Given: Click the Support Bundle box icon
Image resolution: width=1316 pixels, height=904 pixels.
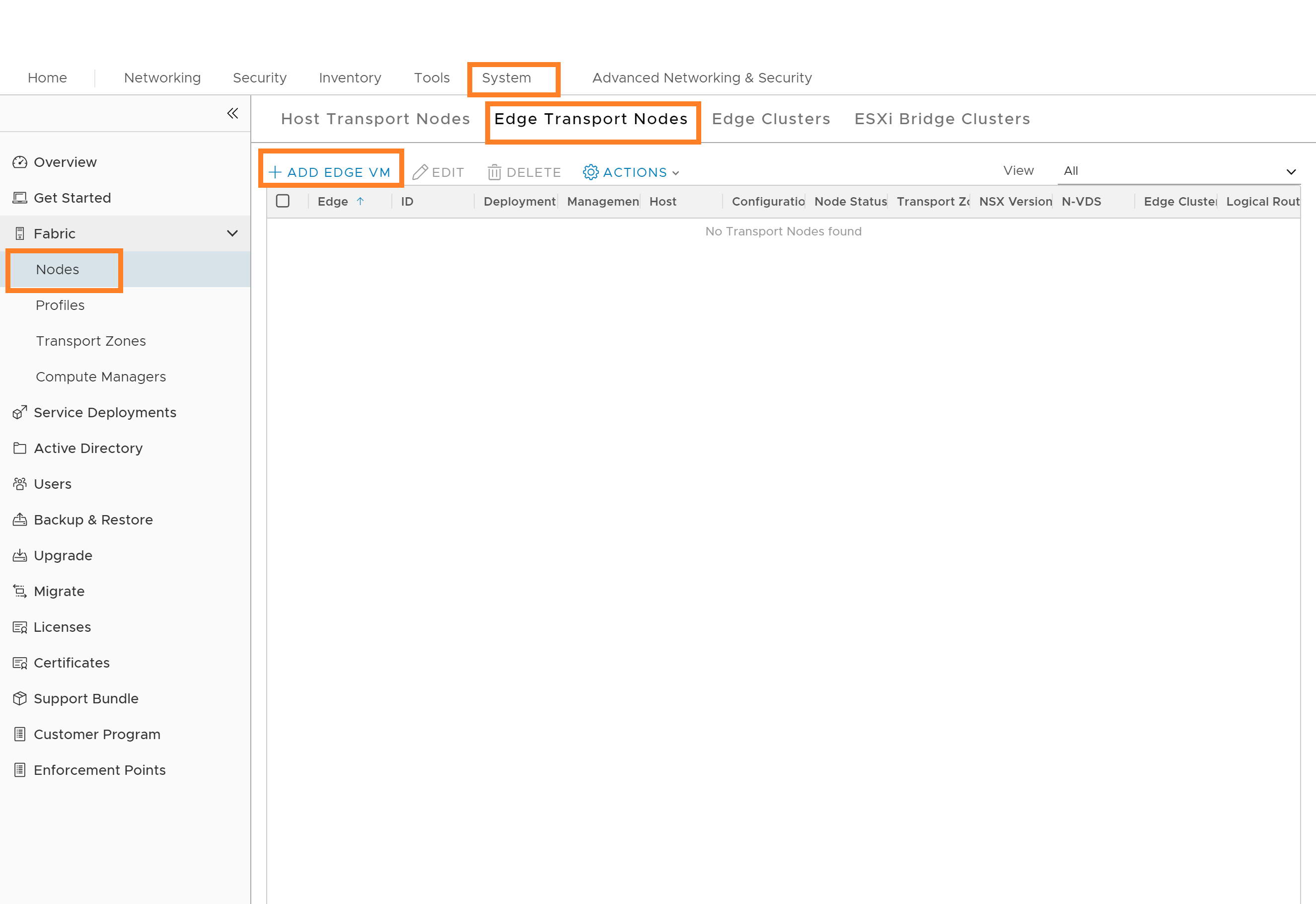Looking at the screenshot, I should click(20, 698).
